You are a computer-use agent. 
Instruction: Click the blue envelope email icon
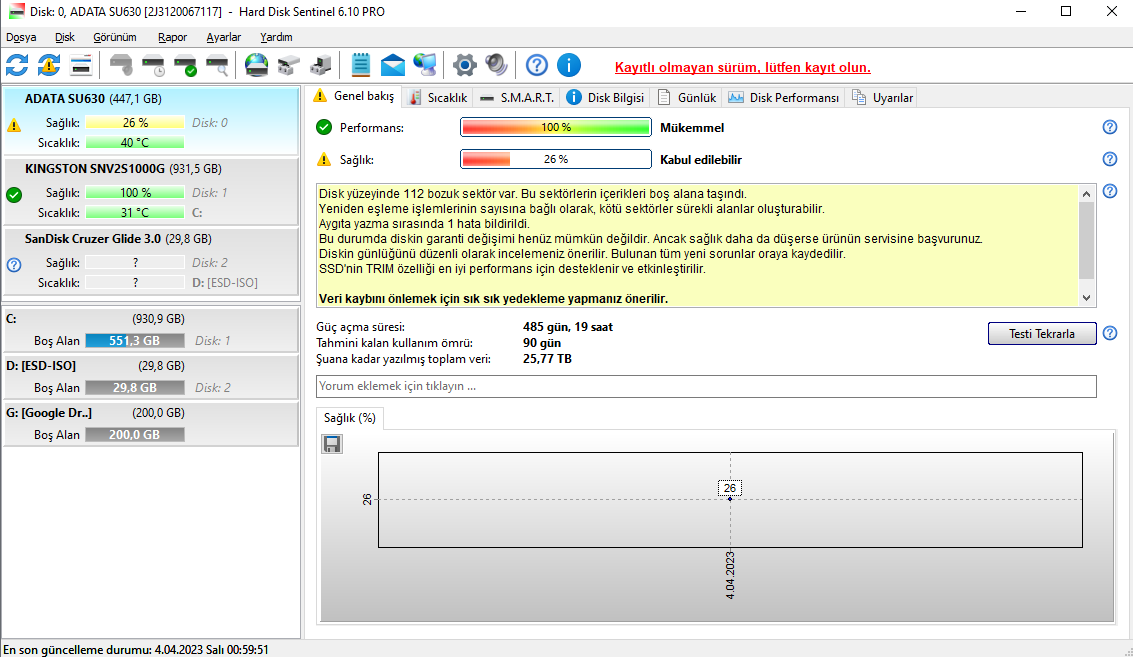pos(392,65)
